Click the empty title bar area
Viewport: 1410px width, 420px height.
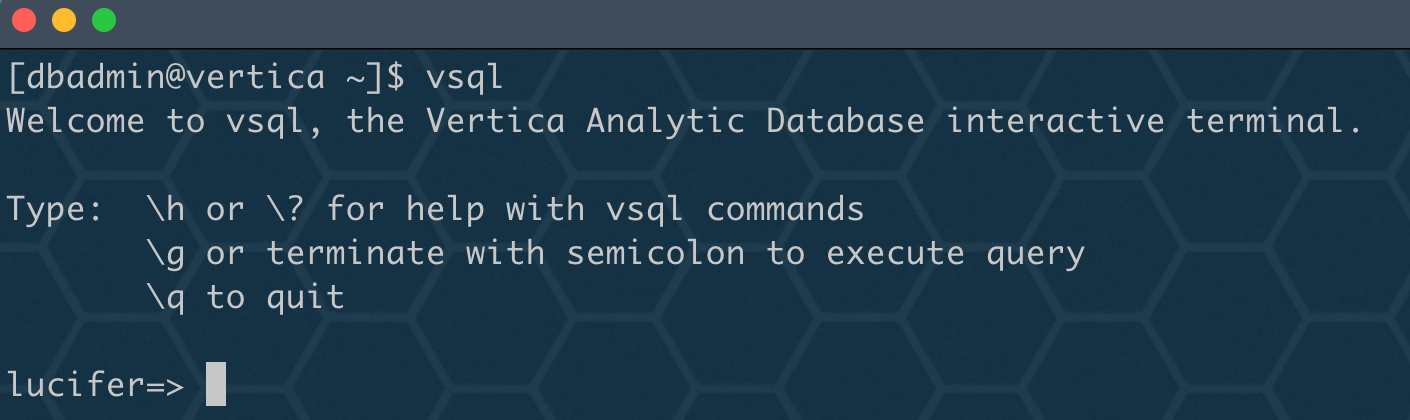[760, 22]
